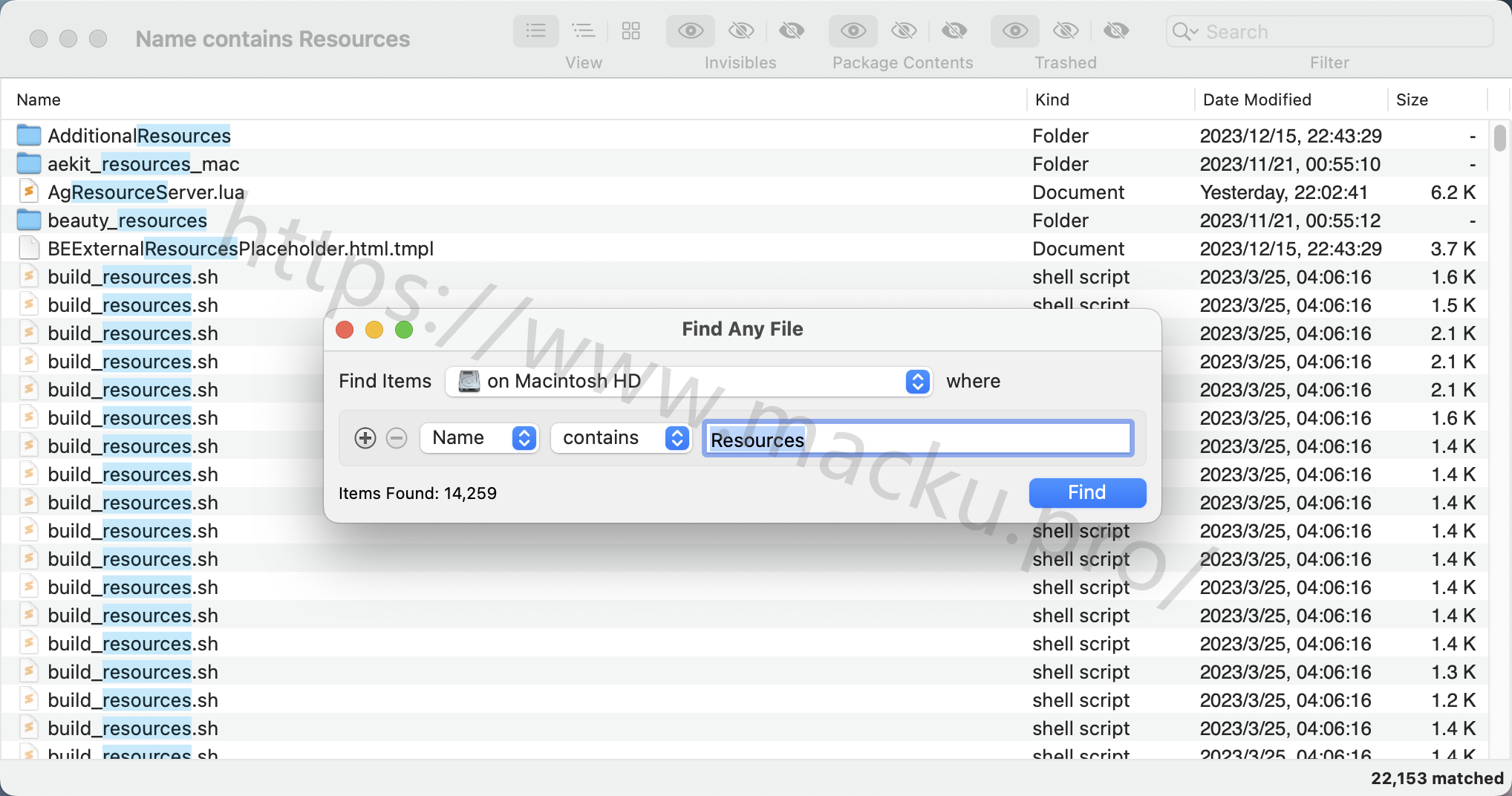
Task: Click the results list scrollbar
Action: click(1499, 138)
